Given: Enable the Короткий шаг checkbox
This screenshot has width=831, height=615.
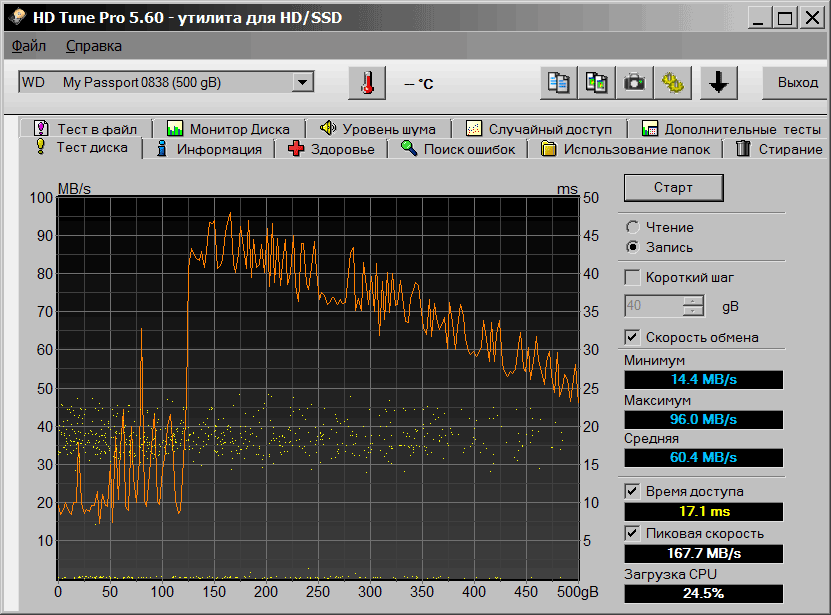Looking at the screenshot, I should pos(632,277).
